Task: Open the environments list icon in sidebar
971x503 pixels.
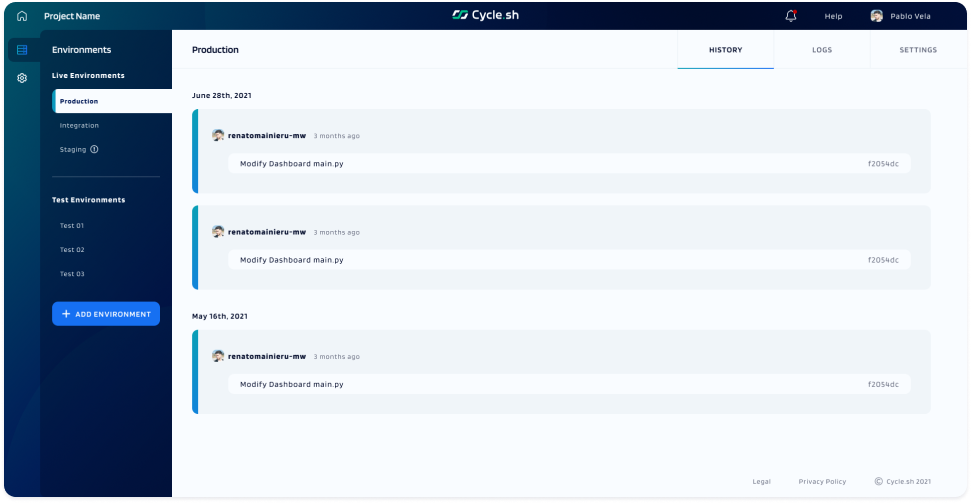Action: pos(22,50)
